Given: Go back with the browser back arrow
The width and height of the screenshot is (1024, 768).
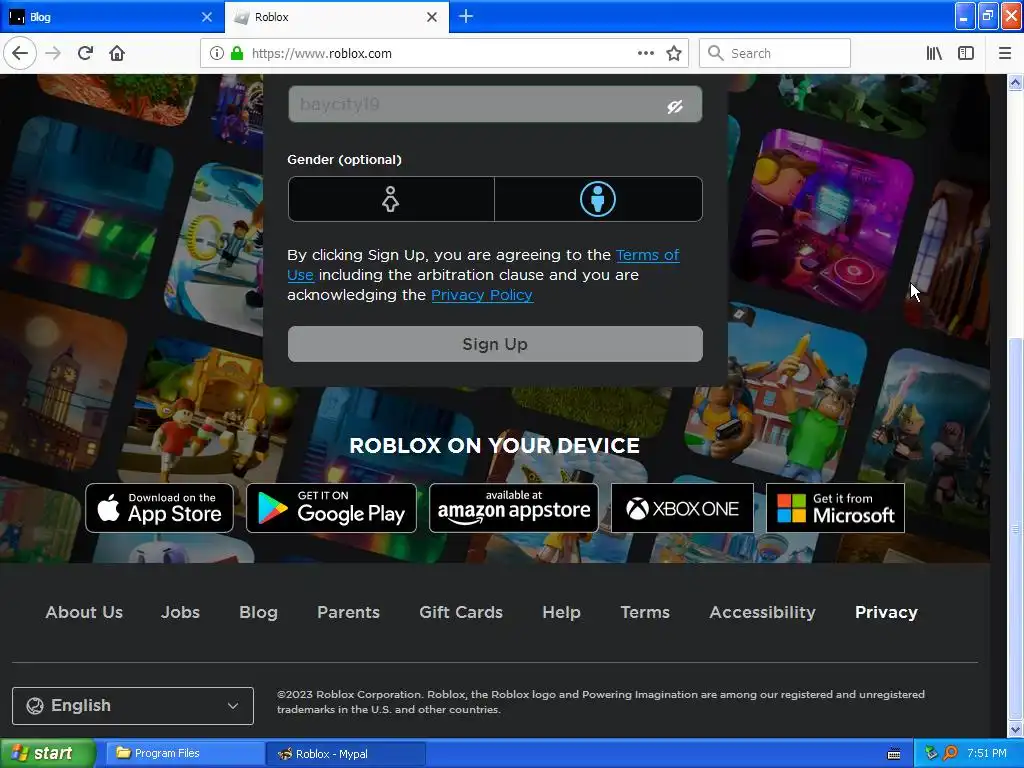Looking at the screenshot, I should coord(20,54).
